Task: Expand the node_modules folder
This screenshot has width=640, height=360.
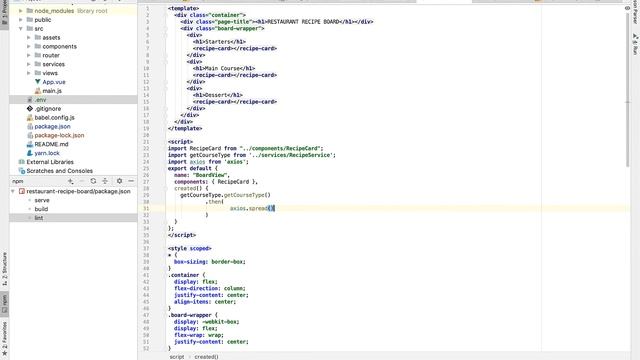Action: point(20,11)
